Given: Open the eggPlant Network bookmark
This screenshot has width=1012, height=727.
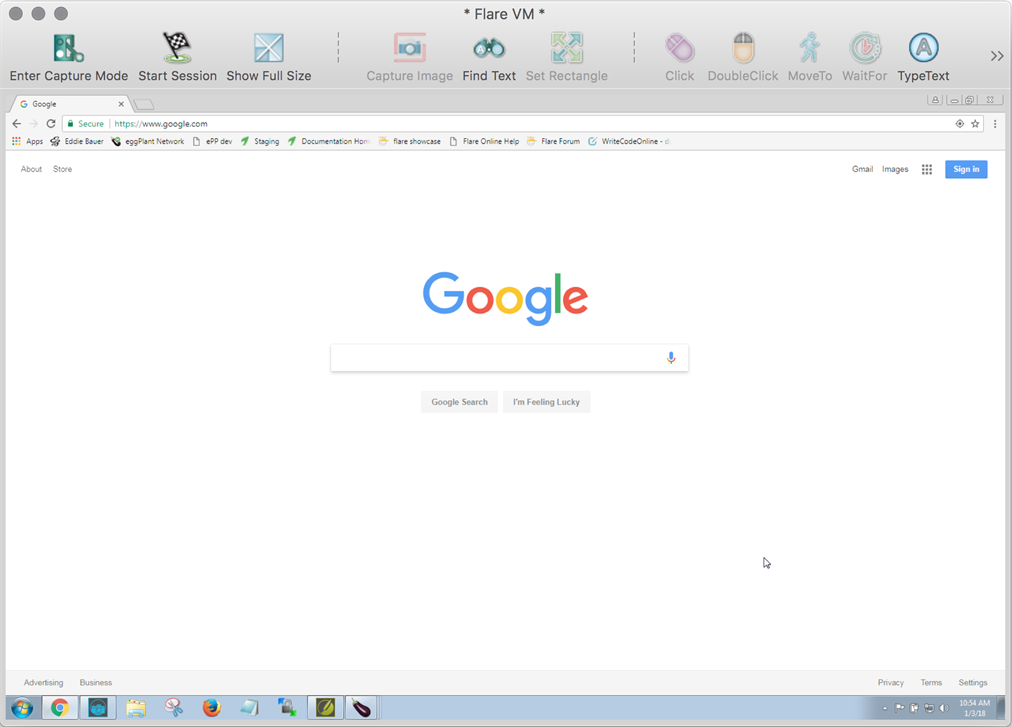Looking at the screenshot, I should point(148,141).
